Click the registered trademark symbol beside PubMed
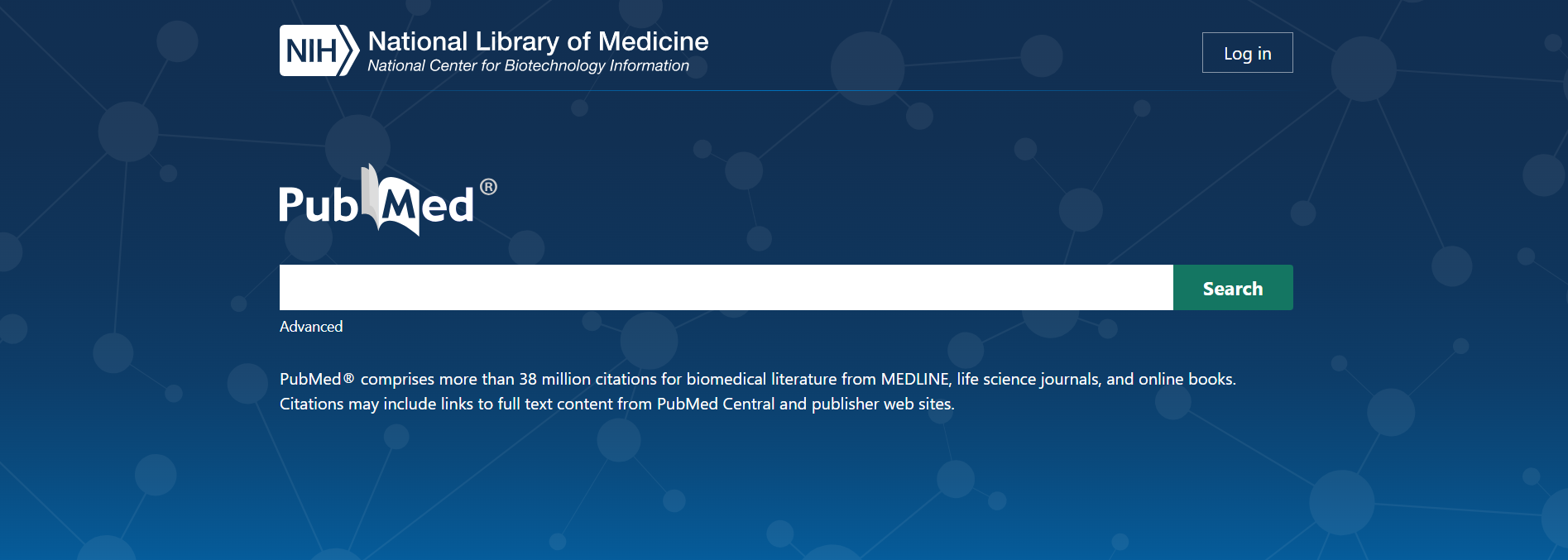1568x560 pixels. [x=489, y=187]
